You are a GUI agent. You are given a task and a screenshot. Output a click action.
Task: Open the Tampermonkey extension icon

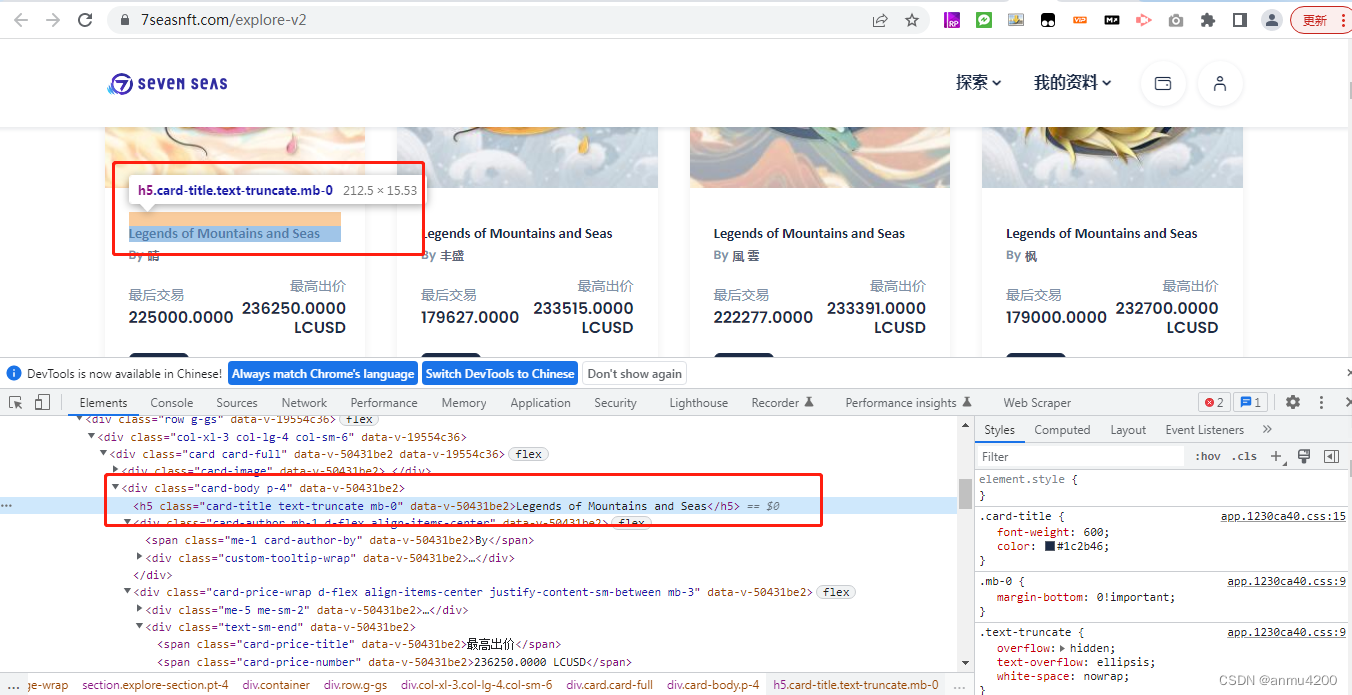1048,20
